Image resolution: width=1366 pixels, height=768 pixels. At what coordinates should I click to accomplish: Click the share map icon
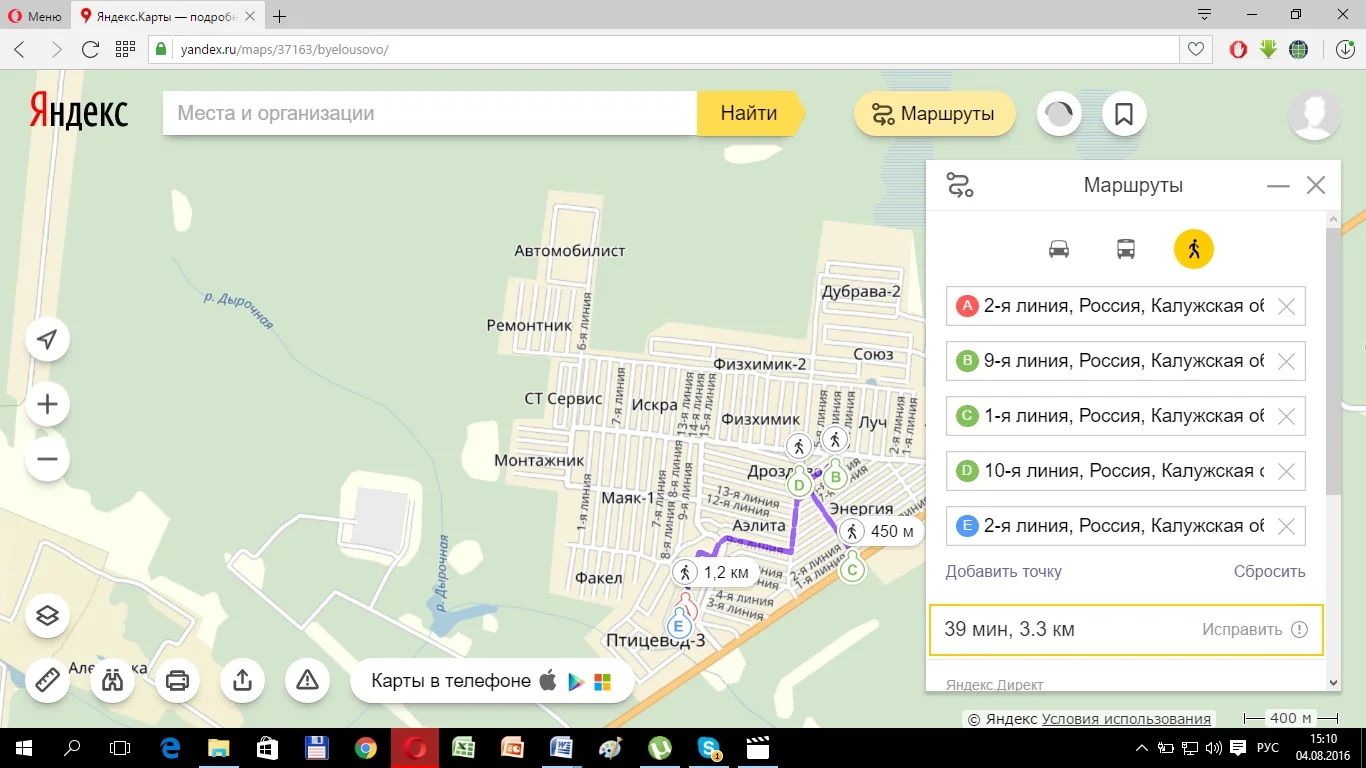point(242,680)
